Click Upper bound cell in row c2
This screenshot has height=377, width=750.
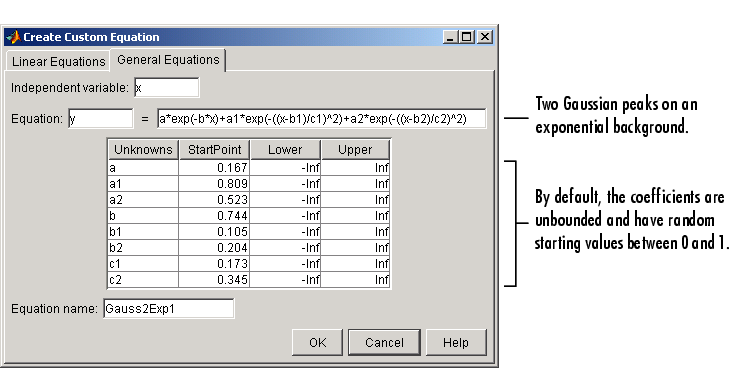tap(355, 279)
